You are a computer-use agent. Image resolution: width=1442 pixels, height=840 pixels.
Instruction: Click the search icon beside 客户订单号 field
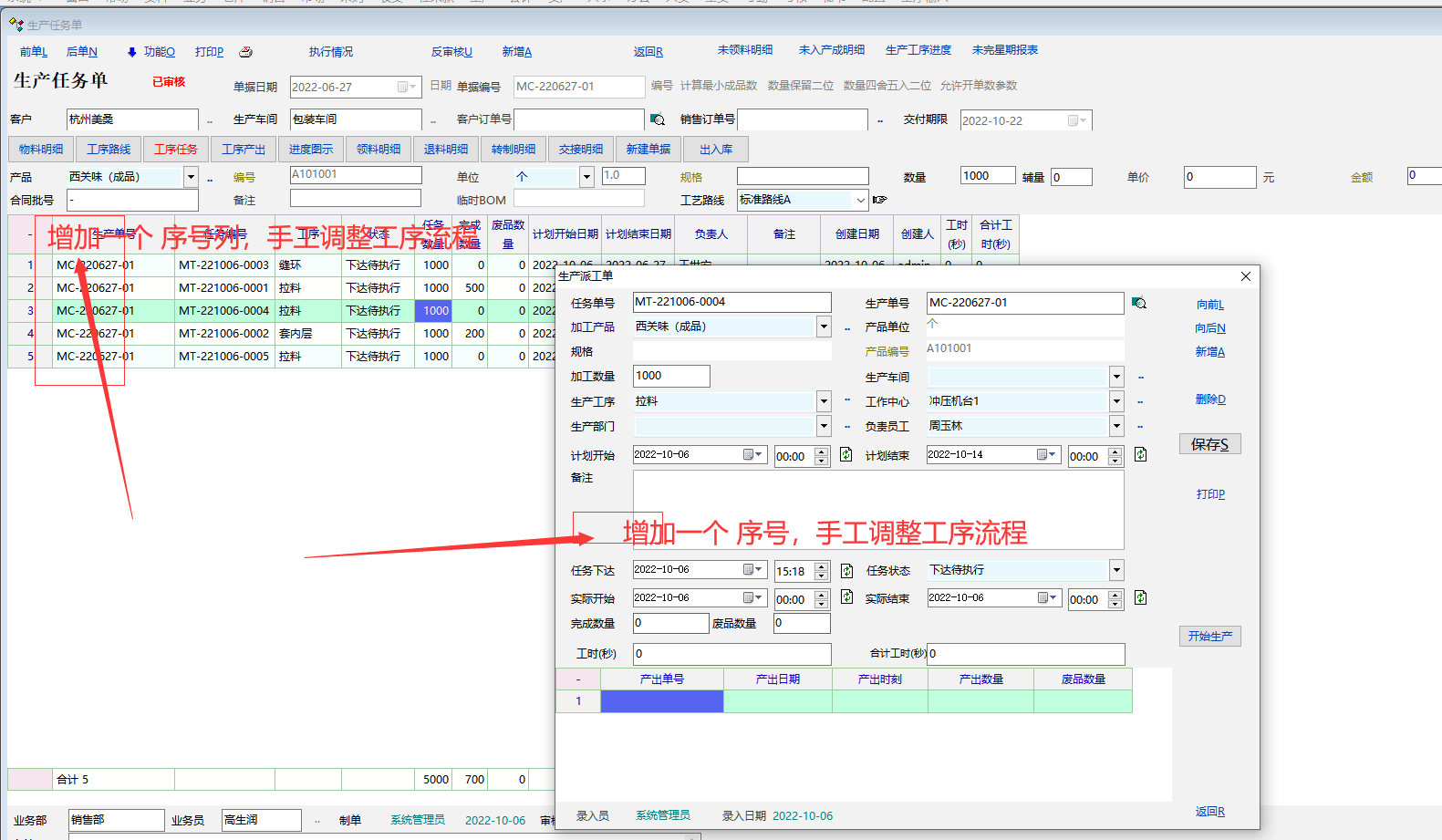tap(657, 119)
